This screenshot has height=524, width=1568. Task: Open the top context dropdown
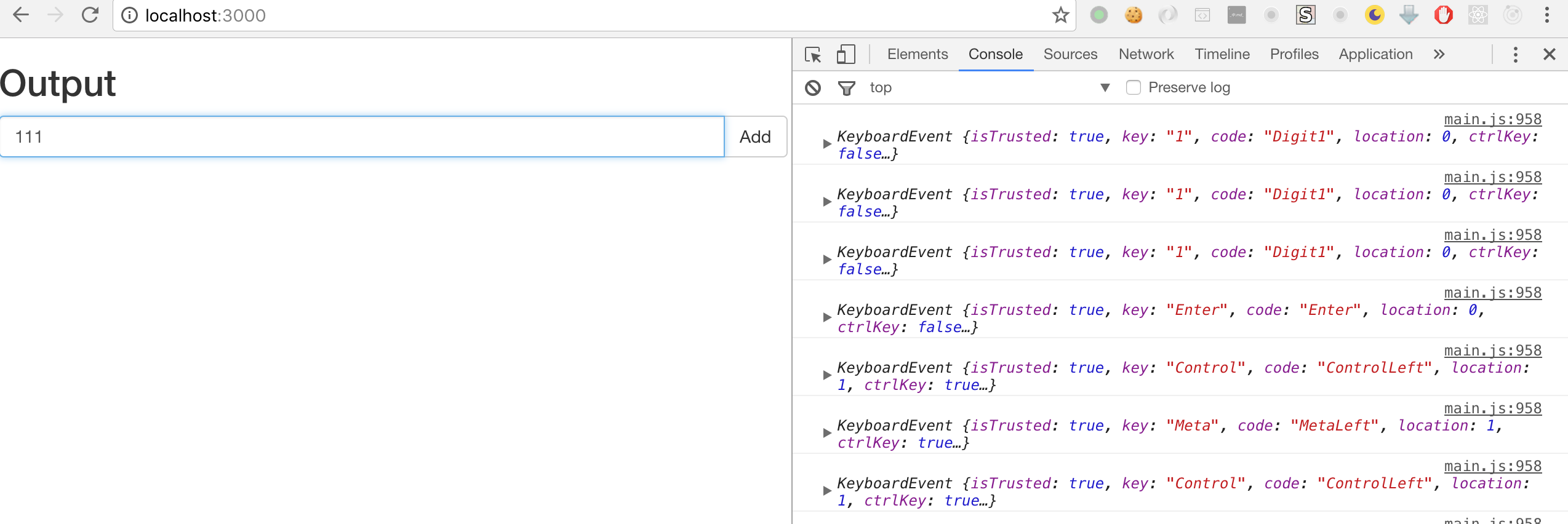click(1105, 87)
